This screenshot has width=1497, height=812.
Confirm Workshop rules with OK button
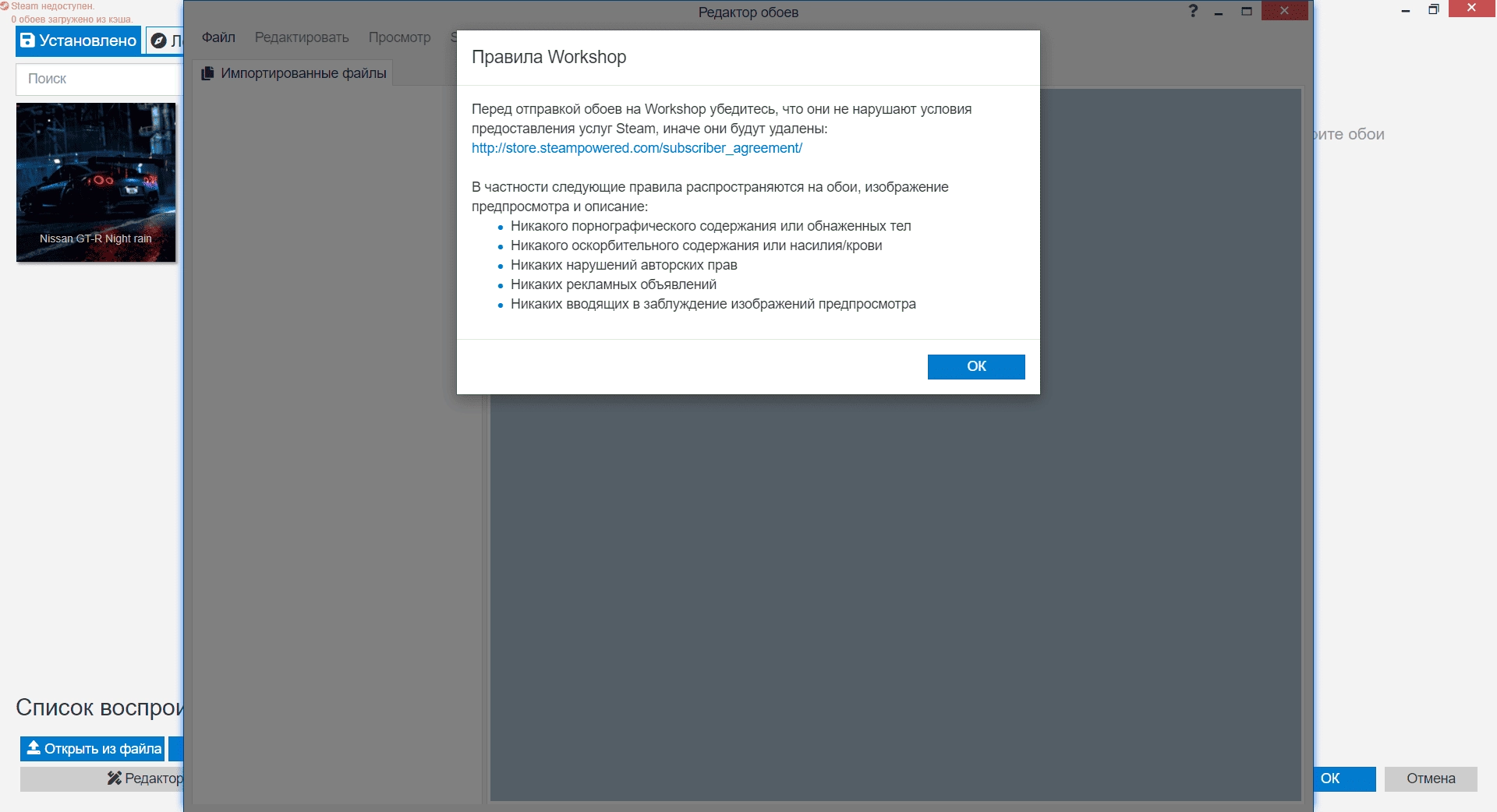coord(976,366)
